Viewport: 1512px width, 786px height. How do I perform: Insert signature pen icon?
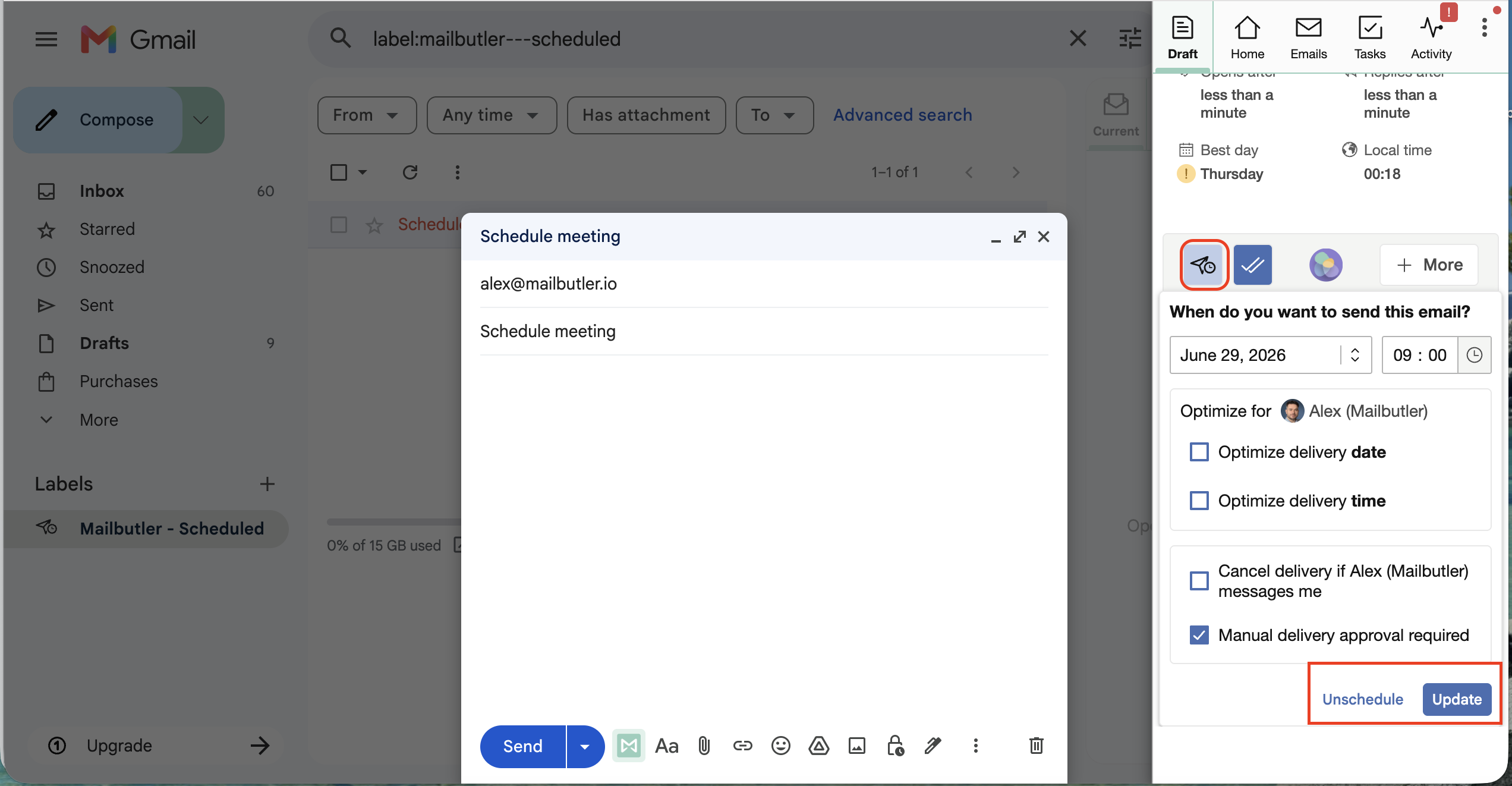[933, 746]
